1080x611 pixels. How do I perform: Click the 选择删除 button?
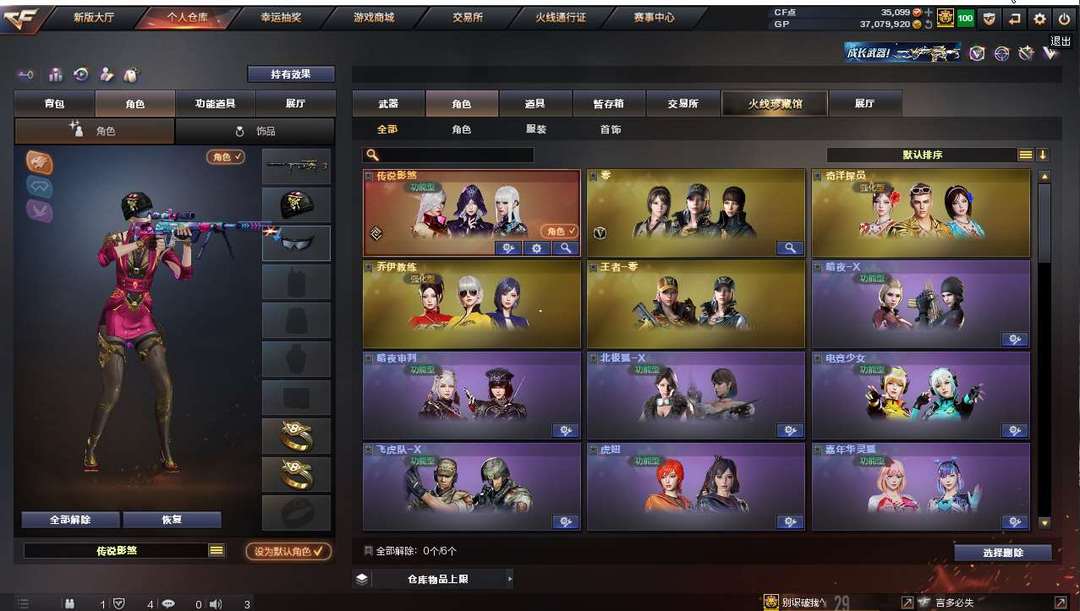pyautogui.click(x=1003, y=552)
